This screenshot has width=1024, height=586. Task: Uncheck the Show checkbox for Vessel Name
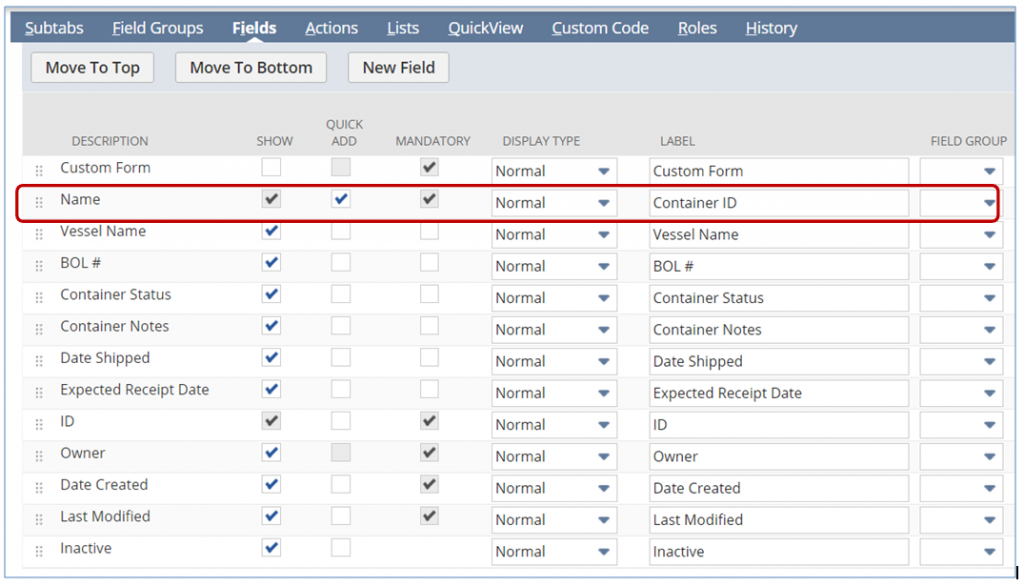(x=271, y=231)
